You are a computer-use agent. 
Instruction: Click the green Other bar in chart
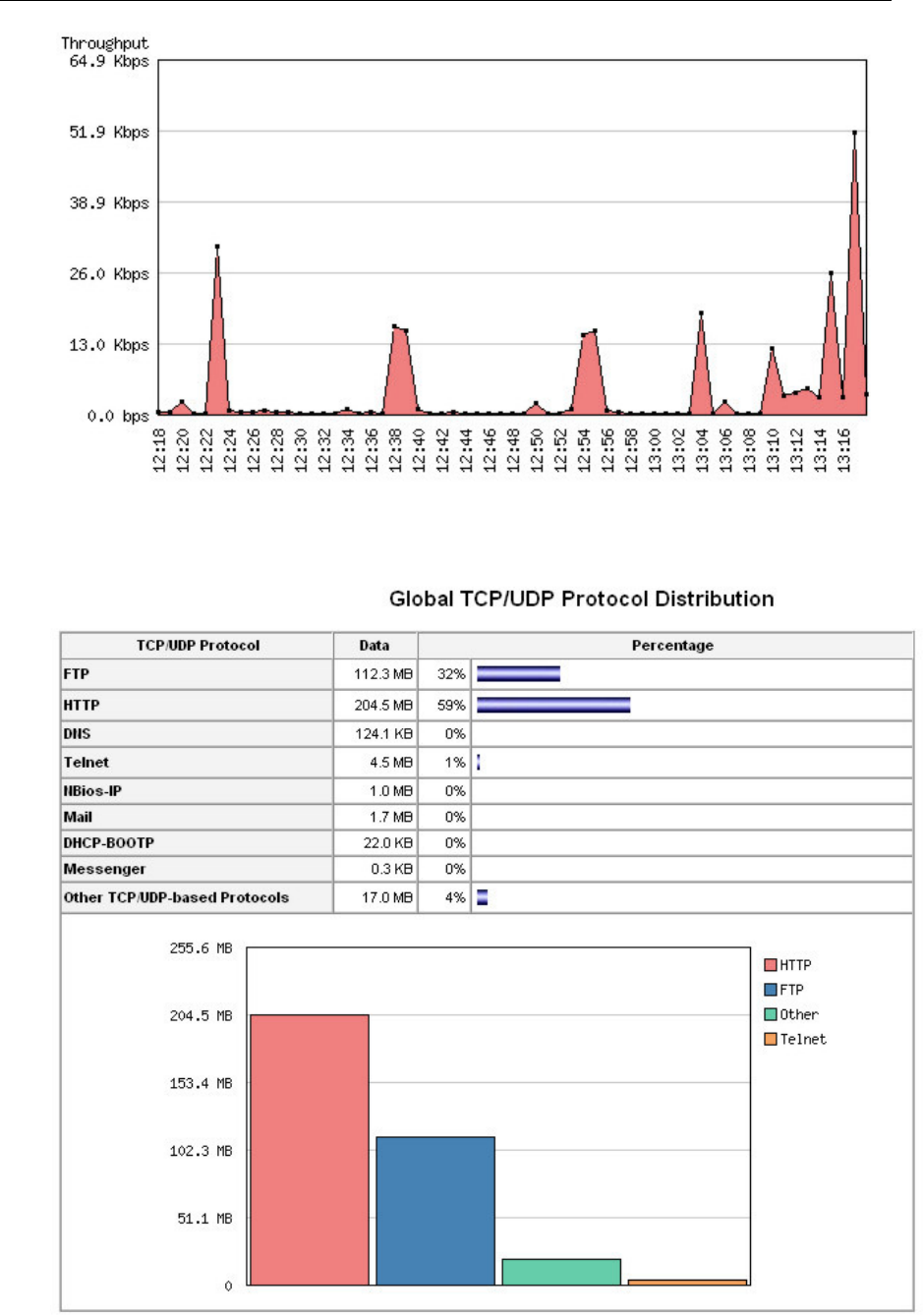(561, 1272)
